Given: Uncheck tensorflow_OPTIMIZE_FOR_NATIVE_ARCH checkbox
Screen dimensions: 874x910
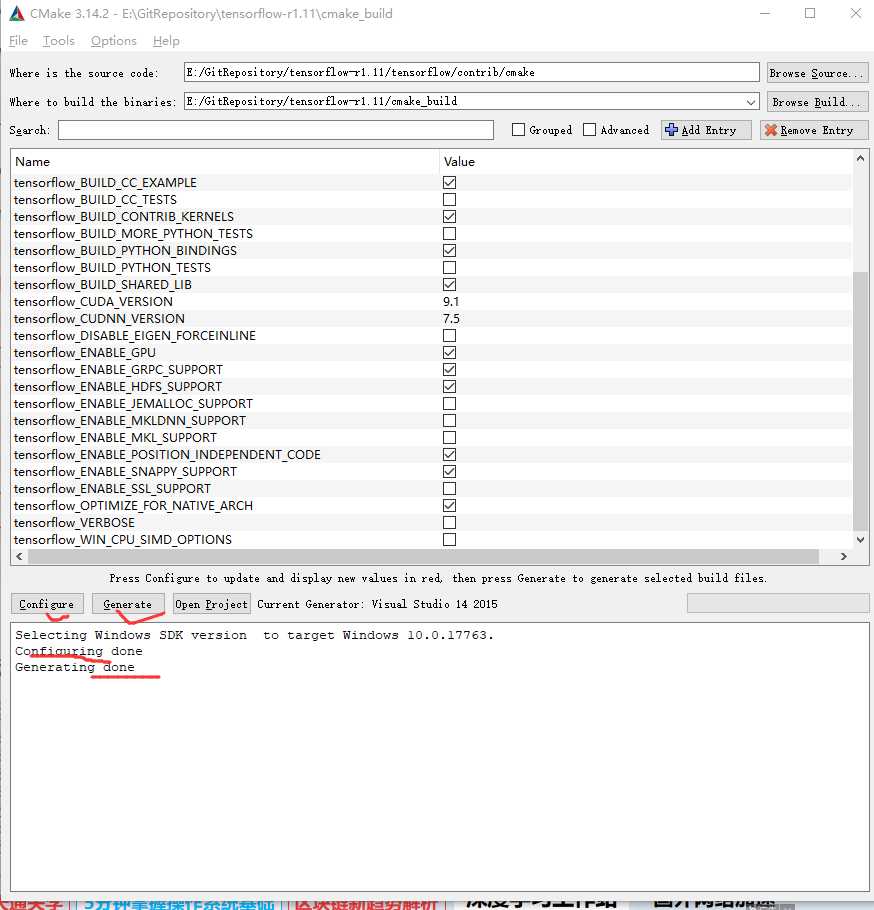Looking at the screenshot, I should [449, 505].
